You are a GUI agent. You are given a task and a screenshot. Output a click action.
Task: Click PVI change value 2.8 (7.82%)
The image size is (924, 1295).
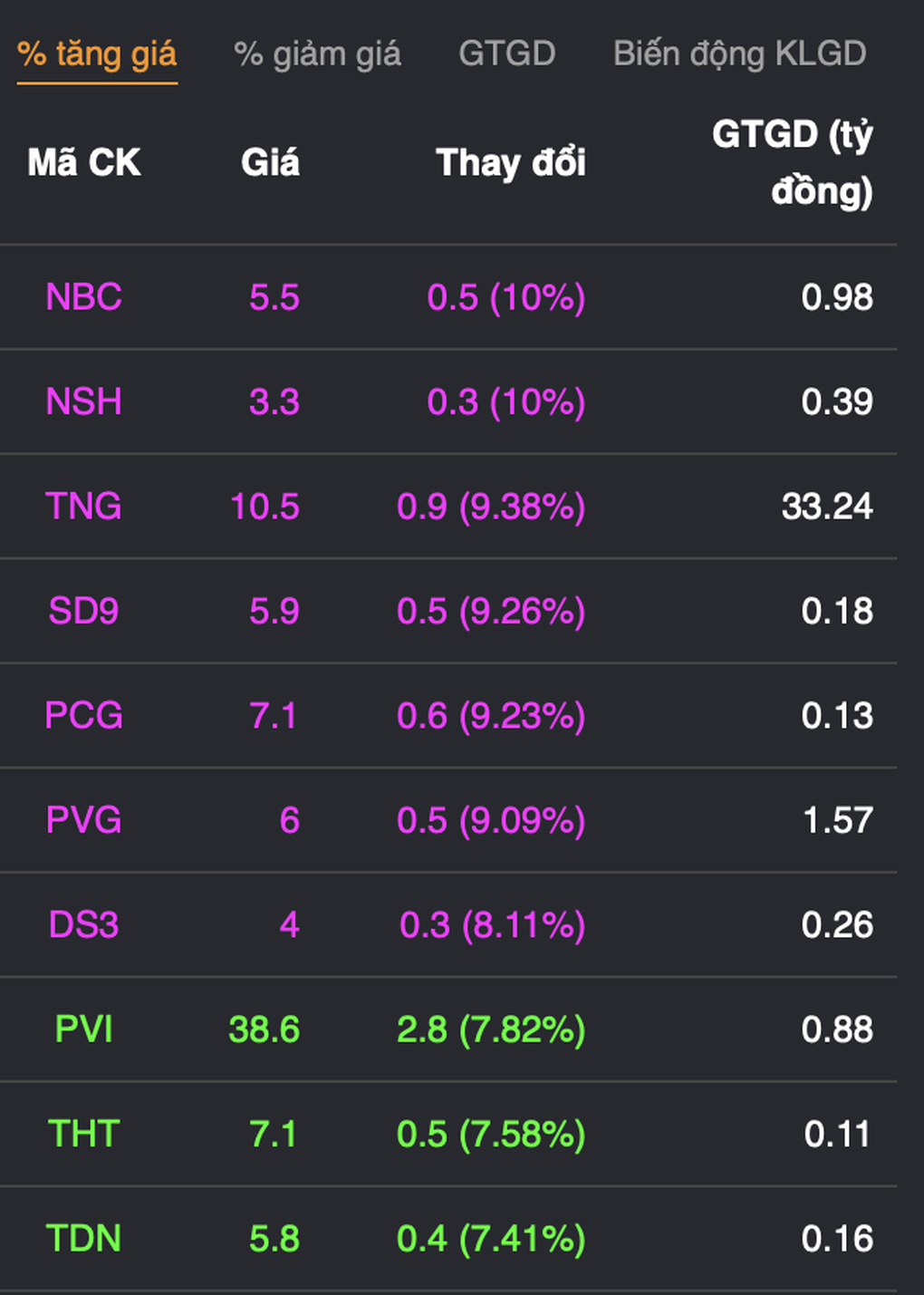coord(491,1029)
